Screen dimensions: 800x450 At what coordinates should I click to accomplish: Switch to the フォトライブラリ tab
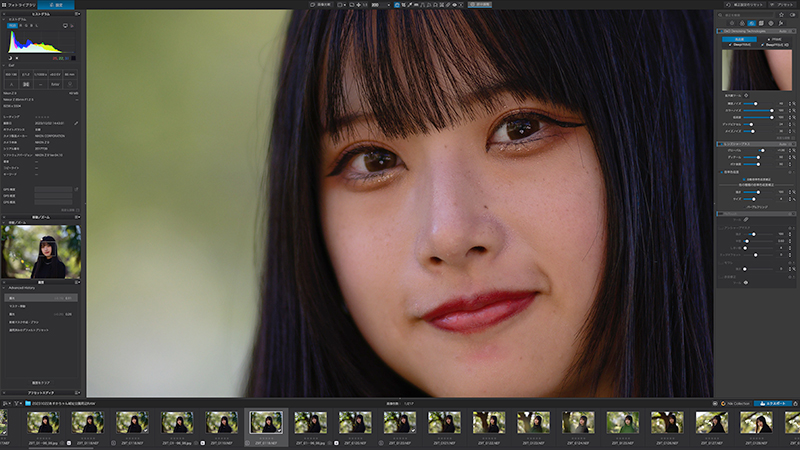tap(19, 5)
